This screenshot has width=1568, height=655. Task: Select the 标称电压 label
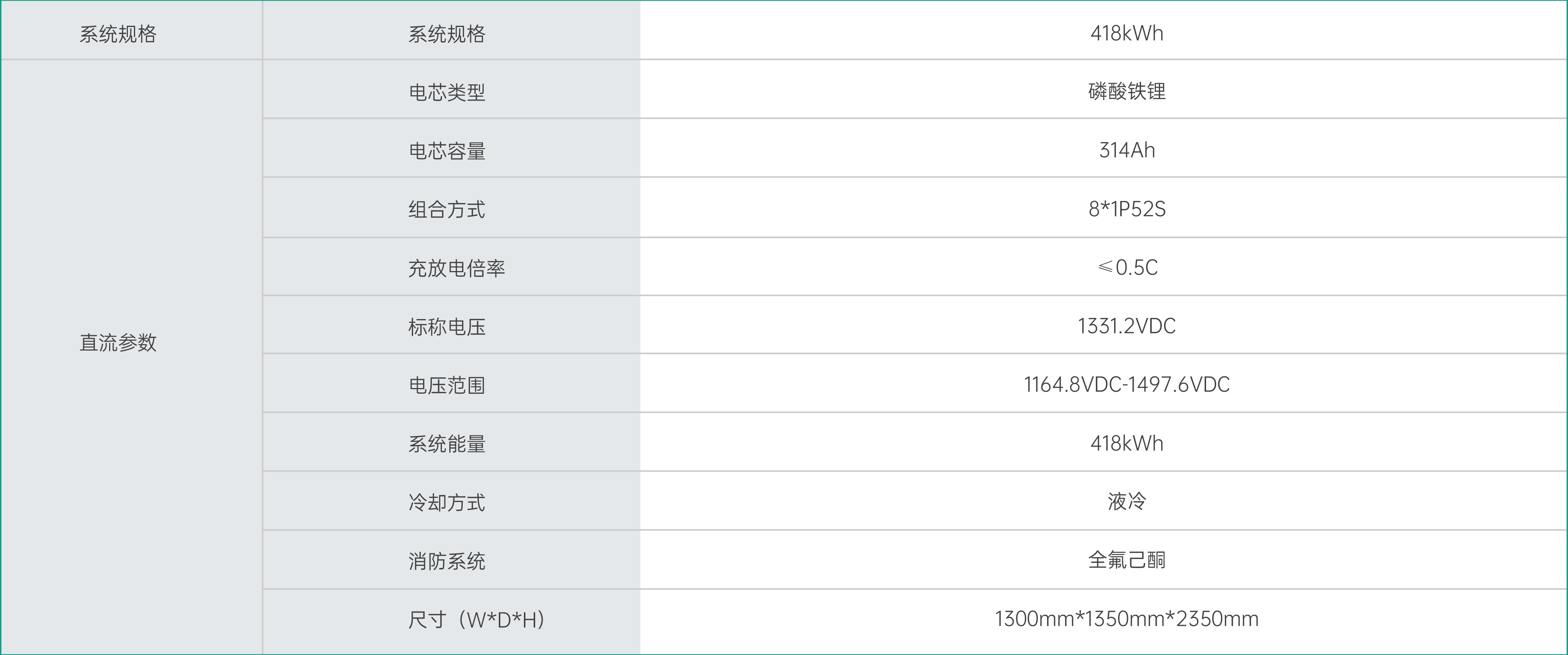[x=447, y=327]
